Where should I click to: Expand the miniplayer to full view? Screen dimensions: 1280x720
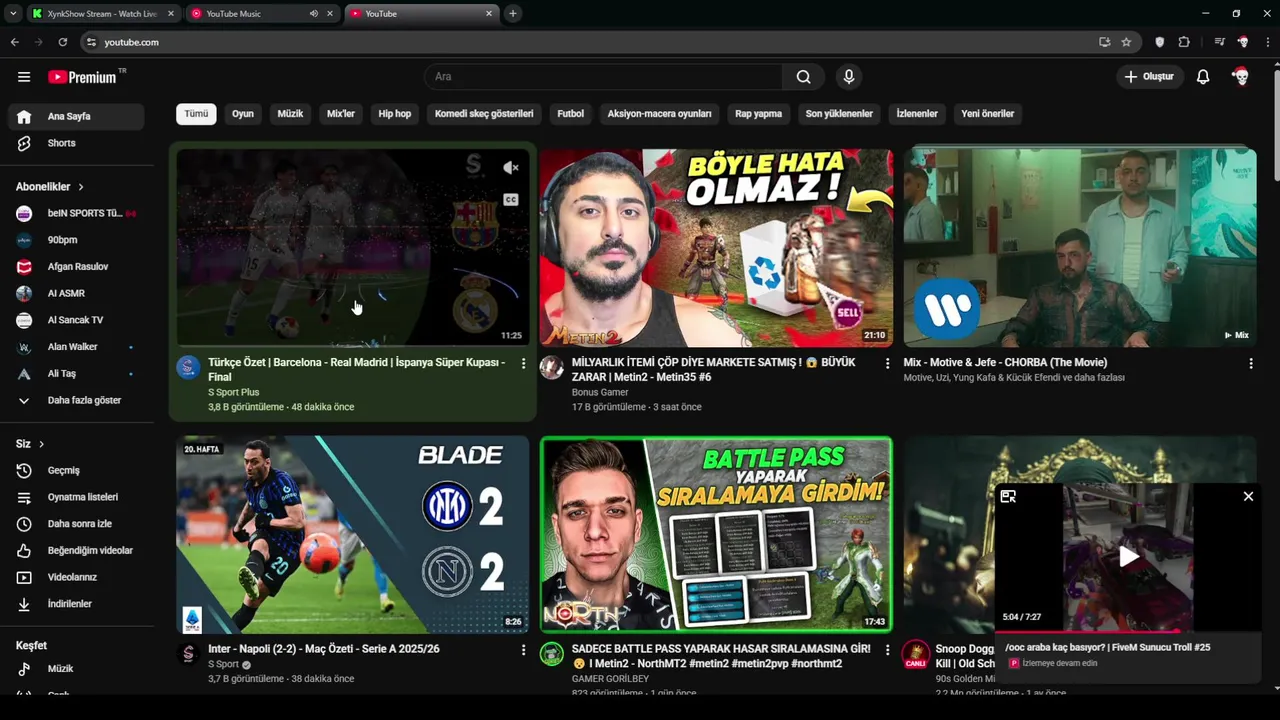[x=1008, y=496]
